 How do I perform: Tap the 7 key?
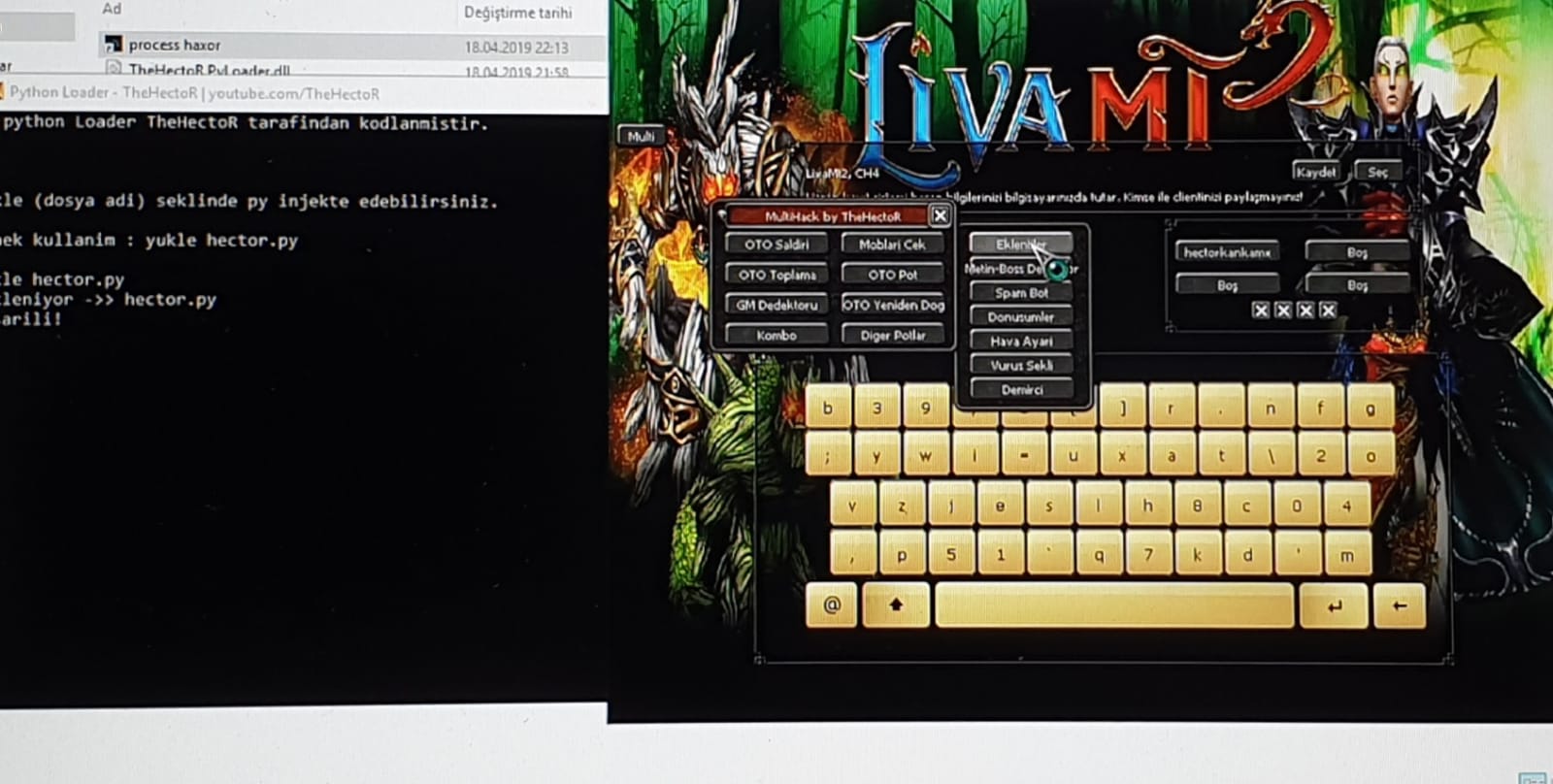[x=1147, y=555]
